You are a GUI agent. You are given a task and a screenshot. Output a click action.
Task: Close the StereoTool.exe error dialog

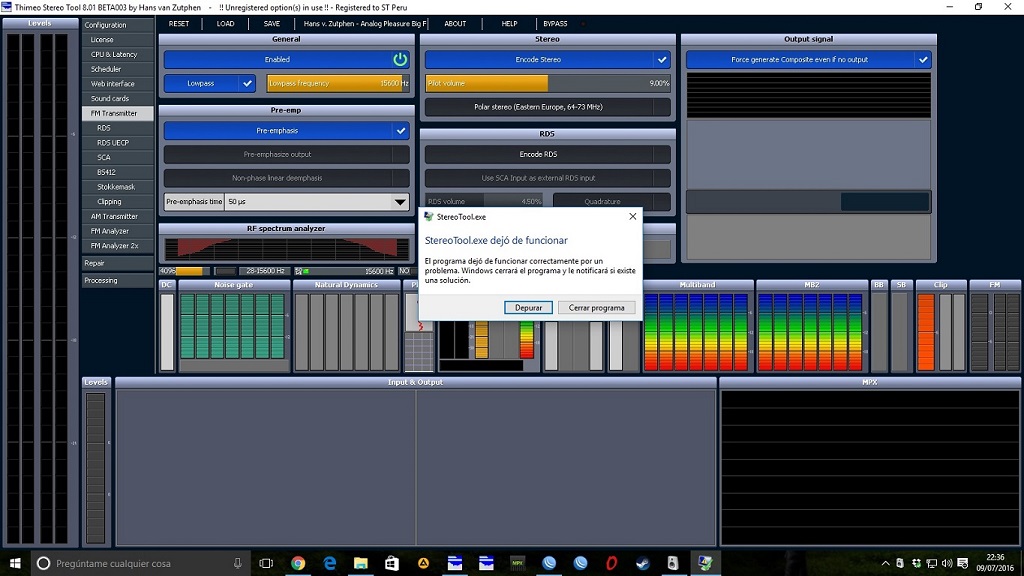632,216
